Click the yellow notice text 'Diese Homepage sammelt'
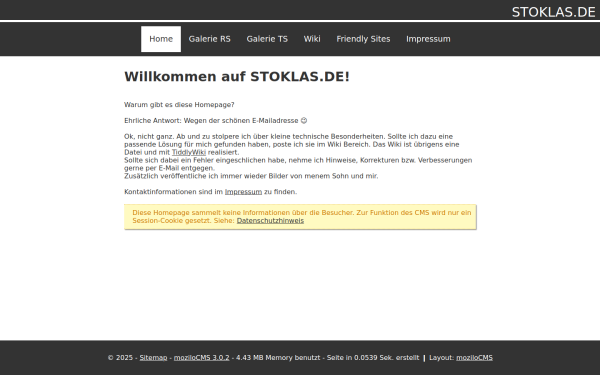 coord(177,213)
